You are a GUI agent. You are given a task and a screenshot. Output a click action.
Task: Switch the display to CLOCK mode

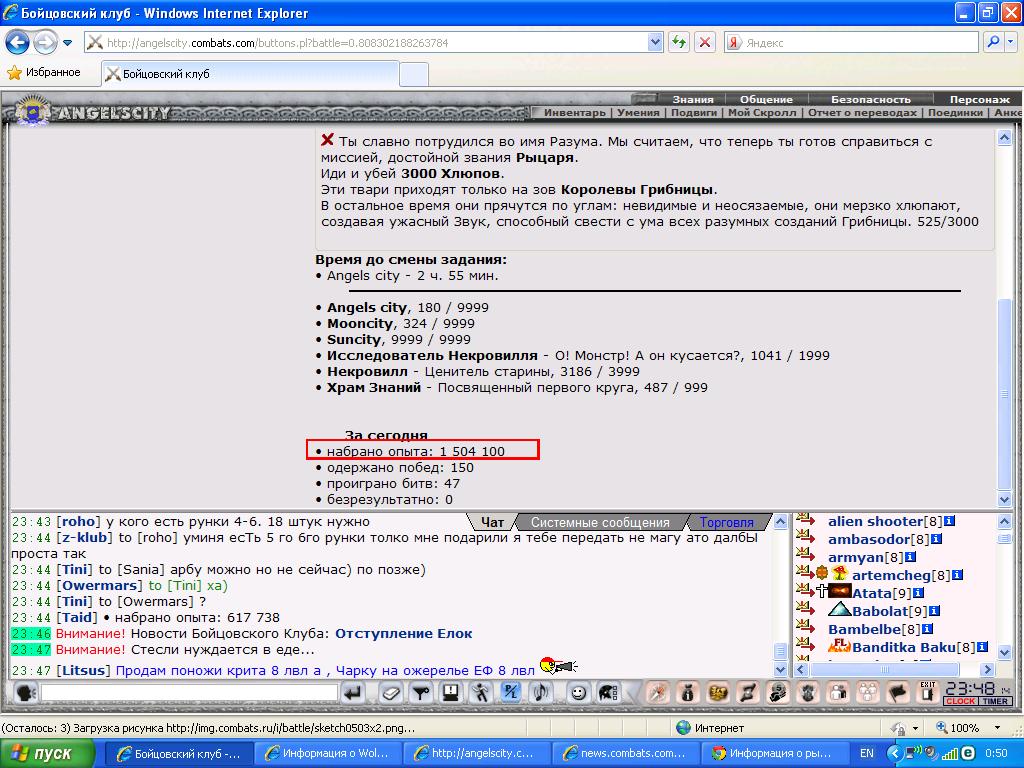[960, 701]
